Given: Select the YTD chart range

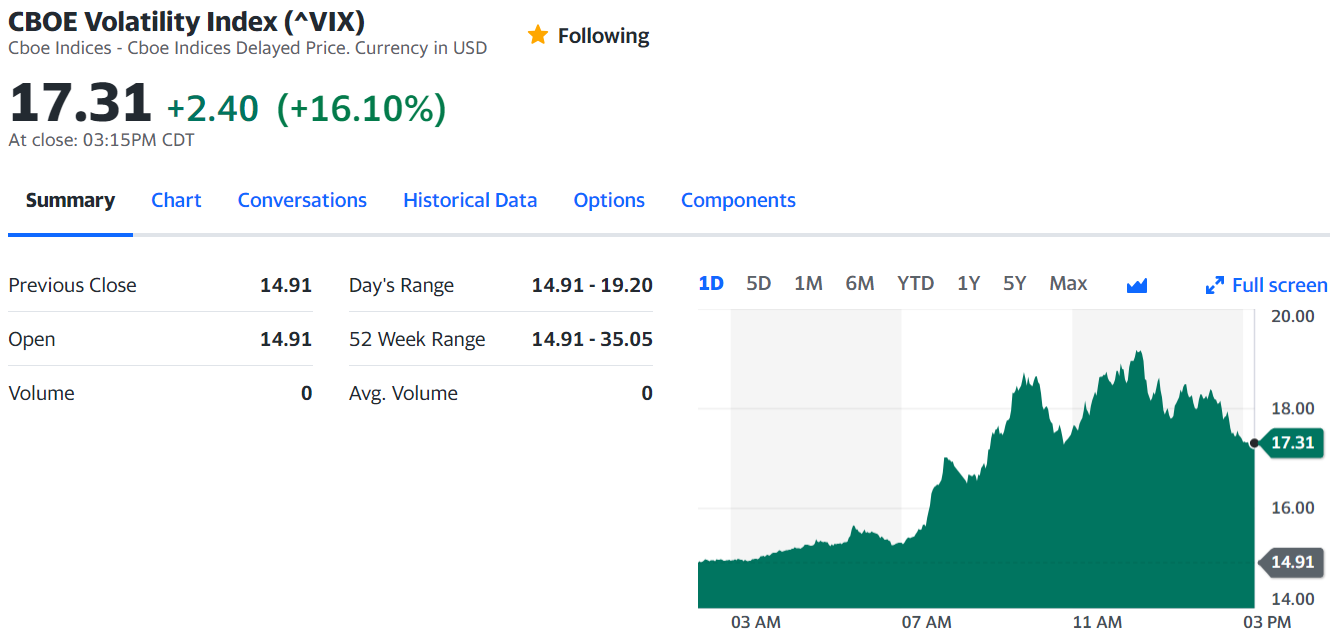Looking at the screenshot, I should point(915,283).
